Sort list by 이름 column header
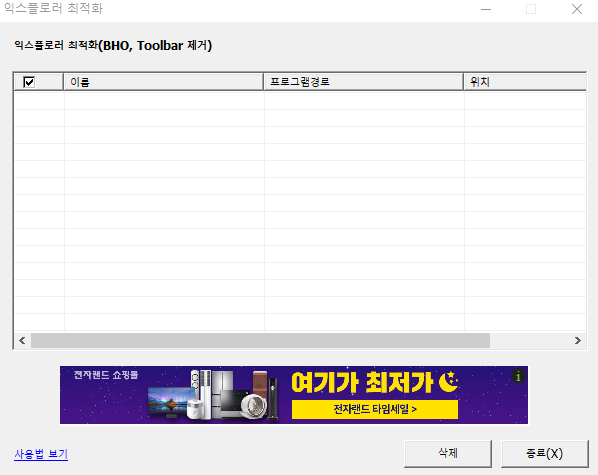Viewport: 598px width, 475px height. [164, 82]
